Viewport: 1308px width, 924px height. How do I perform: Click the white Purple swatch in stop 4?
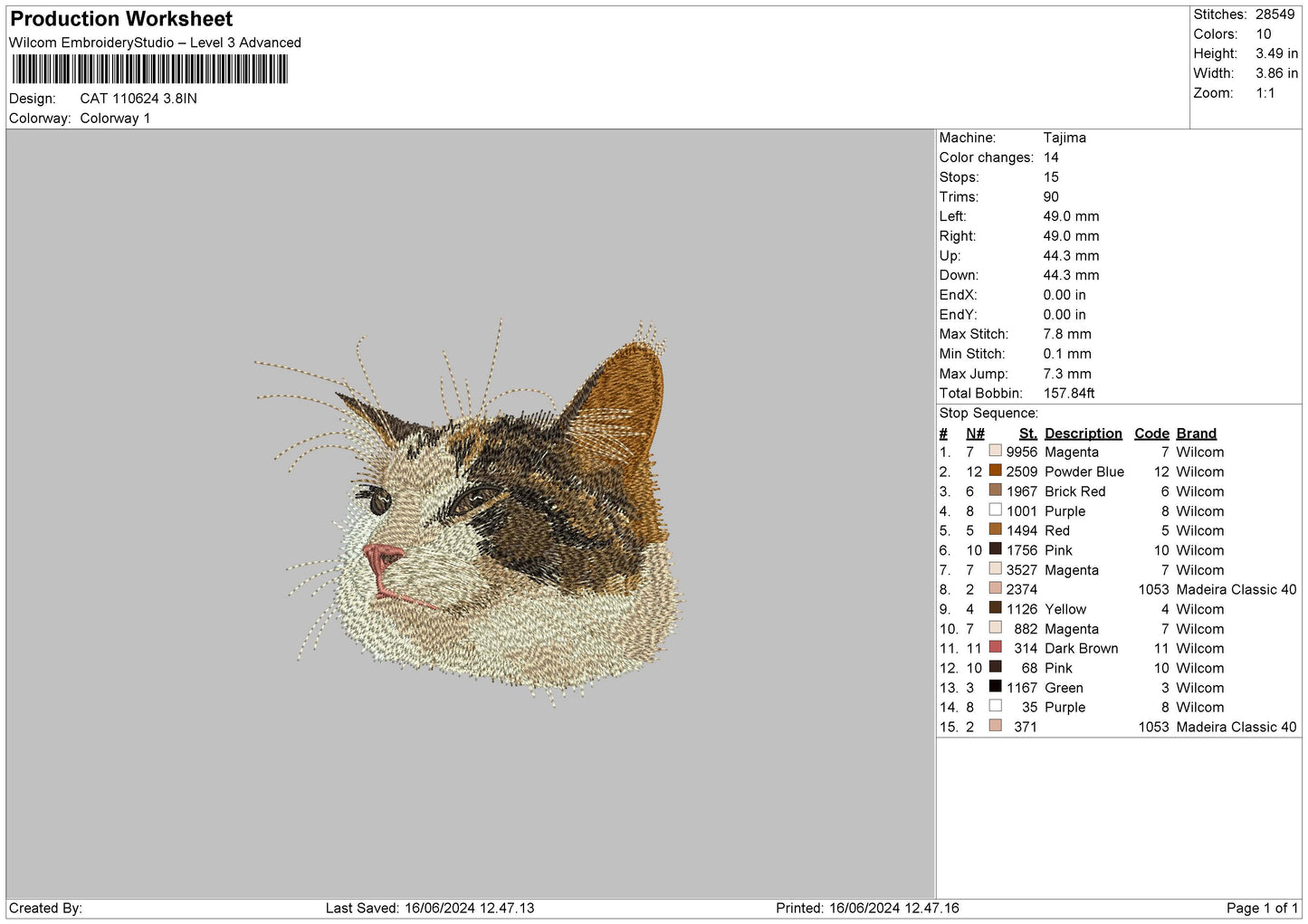995,510
